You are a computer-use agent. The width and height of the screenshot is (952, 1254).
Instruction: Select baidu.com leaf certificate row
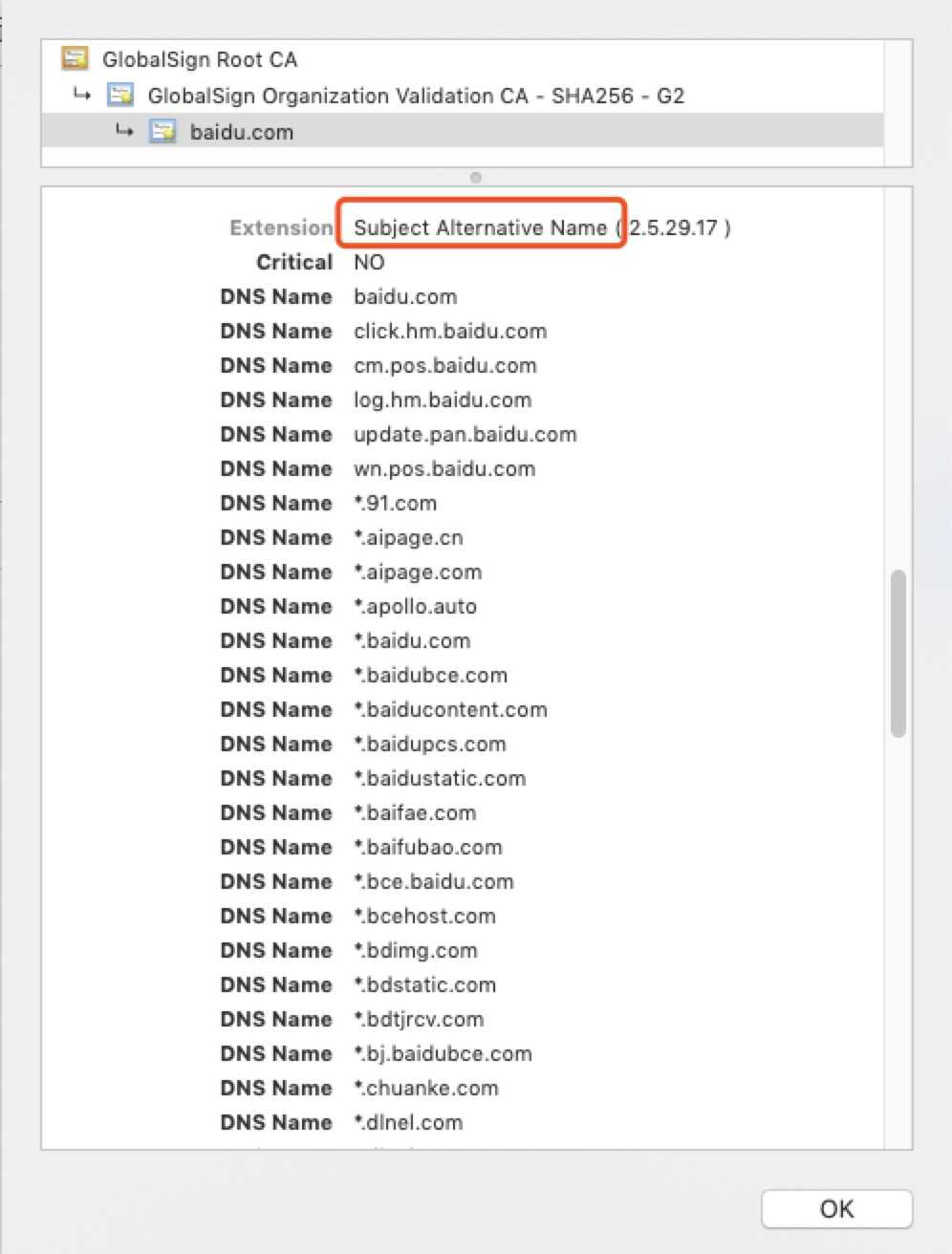[x=462, y=131]
